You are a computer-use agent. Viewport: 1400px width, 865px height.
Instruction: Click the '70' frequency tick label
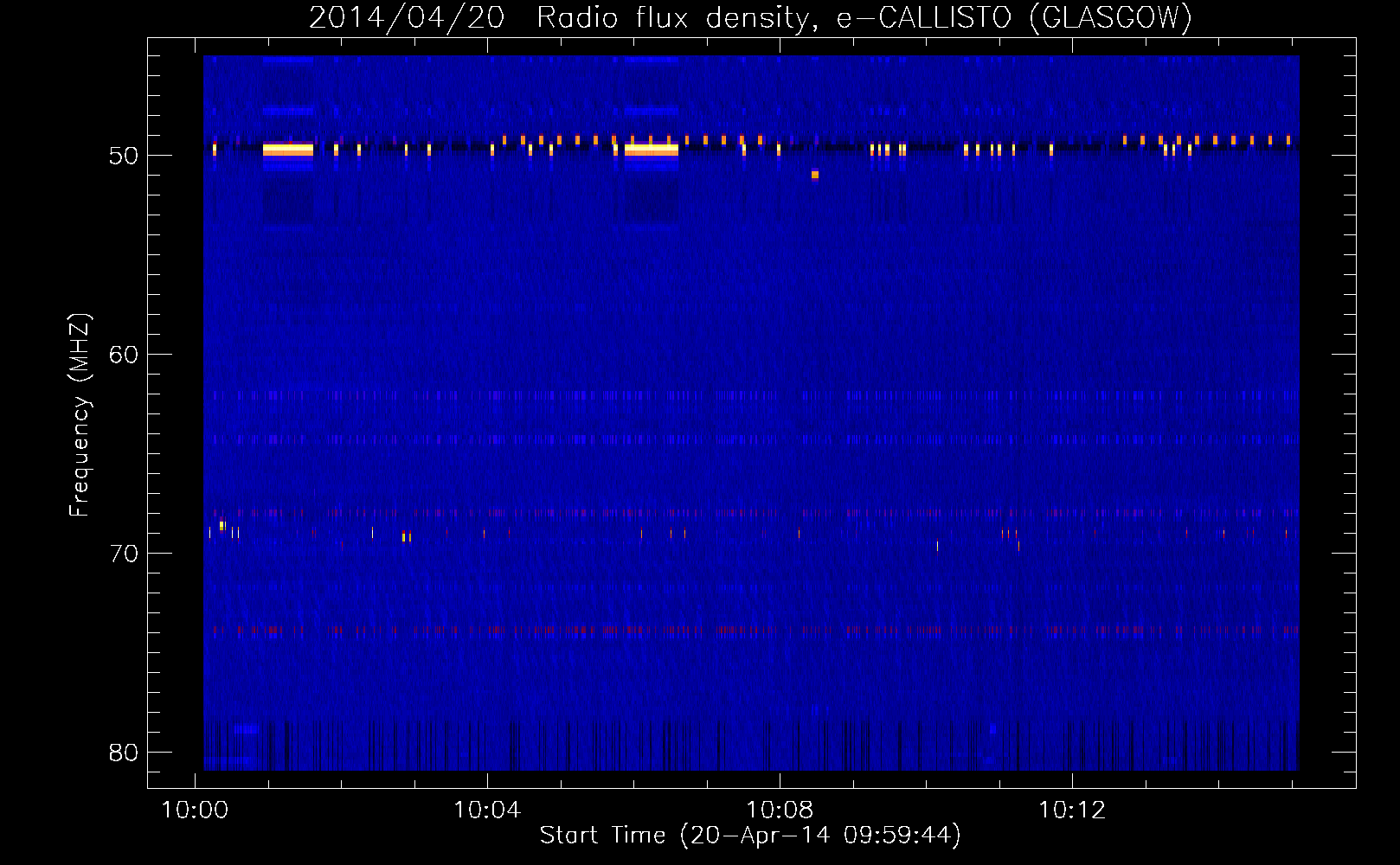pos(124,554)
